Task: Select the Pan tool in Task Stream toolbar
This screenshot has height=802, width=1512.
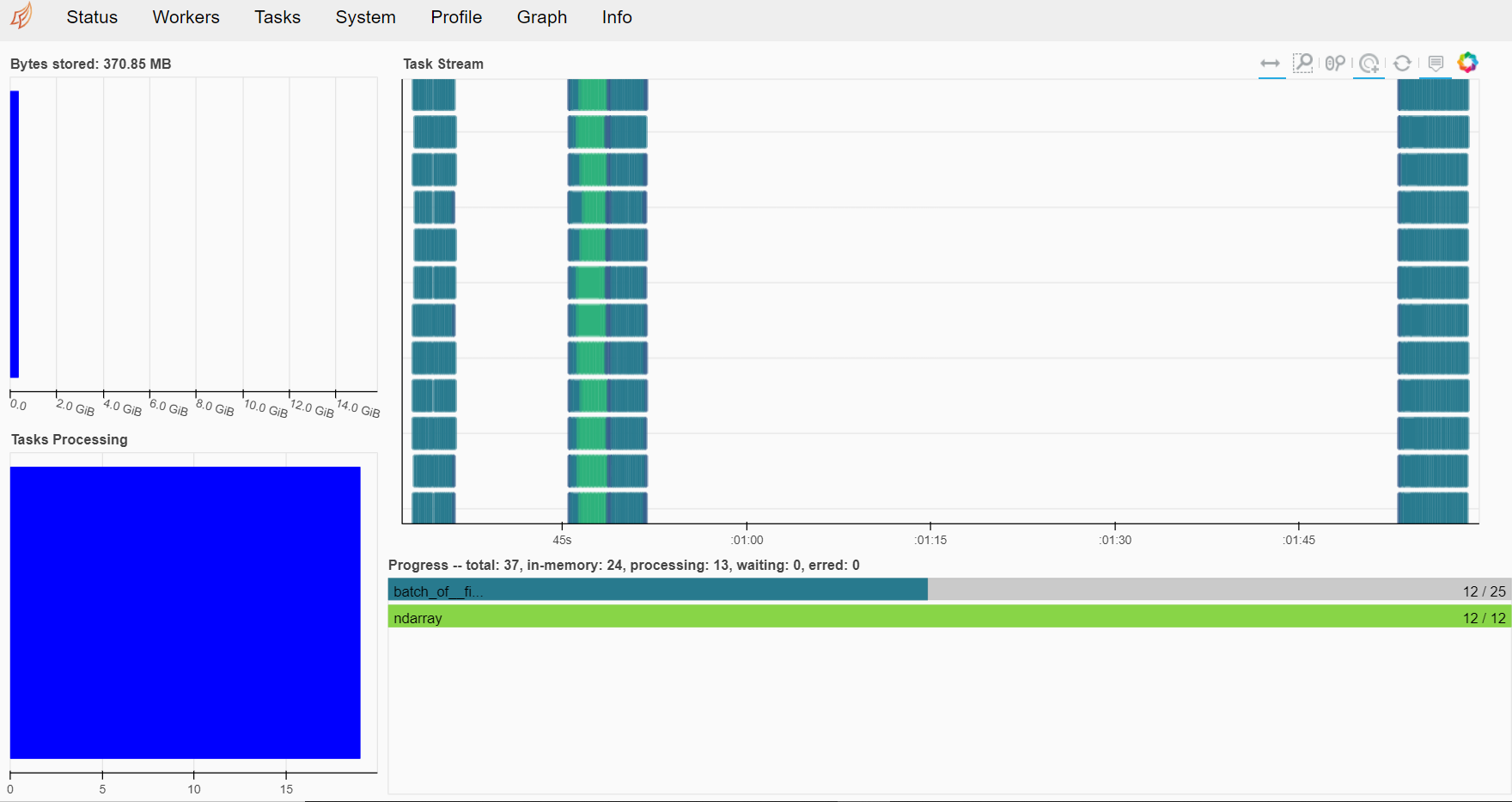Action: pyautogui.click(x=1270, y=64)
